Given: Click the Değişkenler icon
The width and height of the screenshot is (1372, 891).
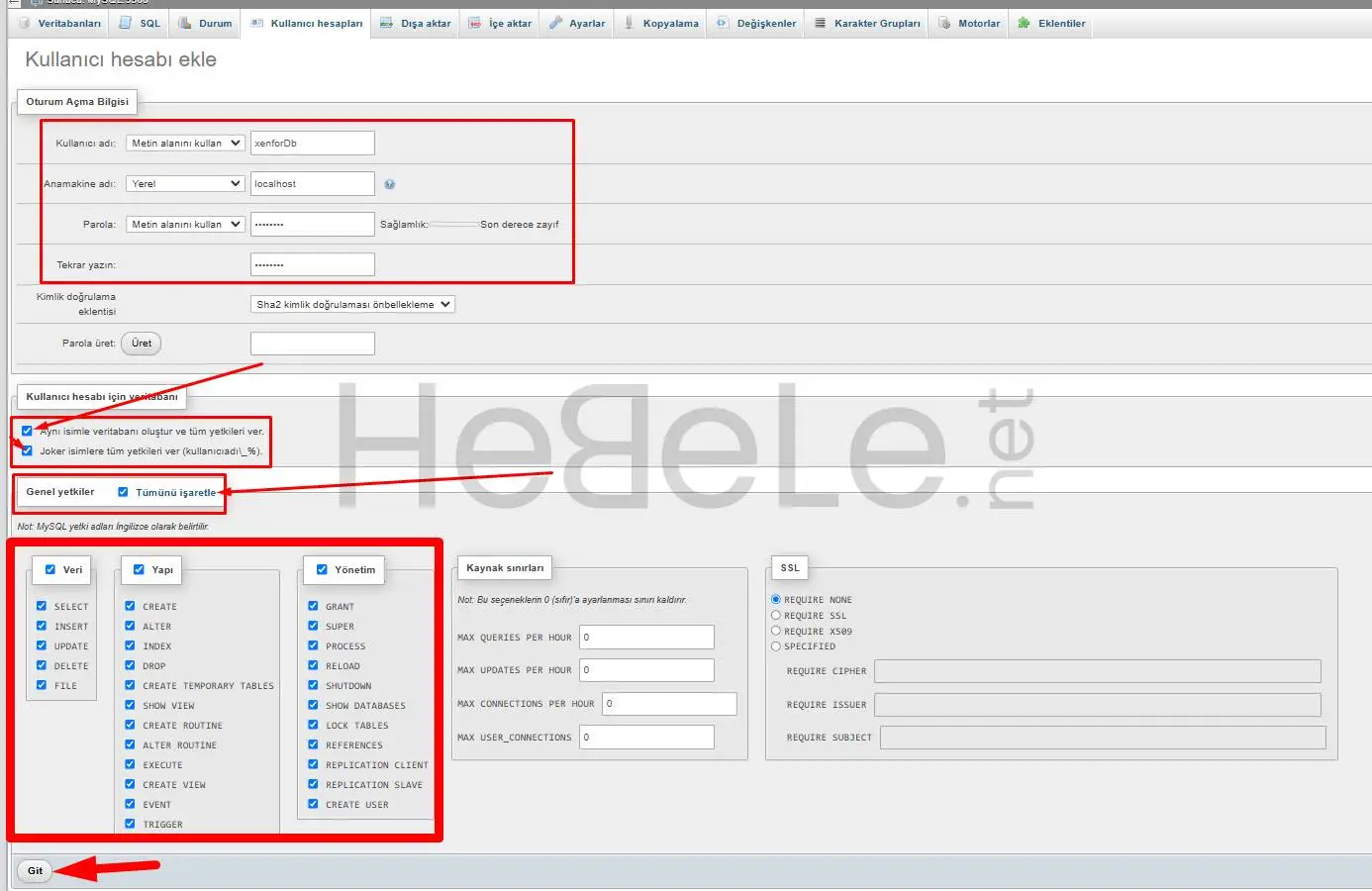Looking at the screenshot, I should 723,23.
